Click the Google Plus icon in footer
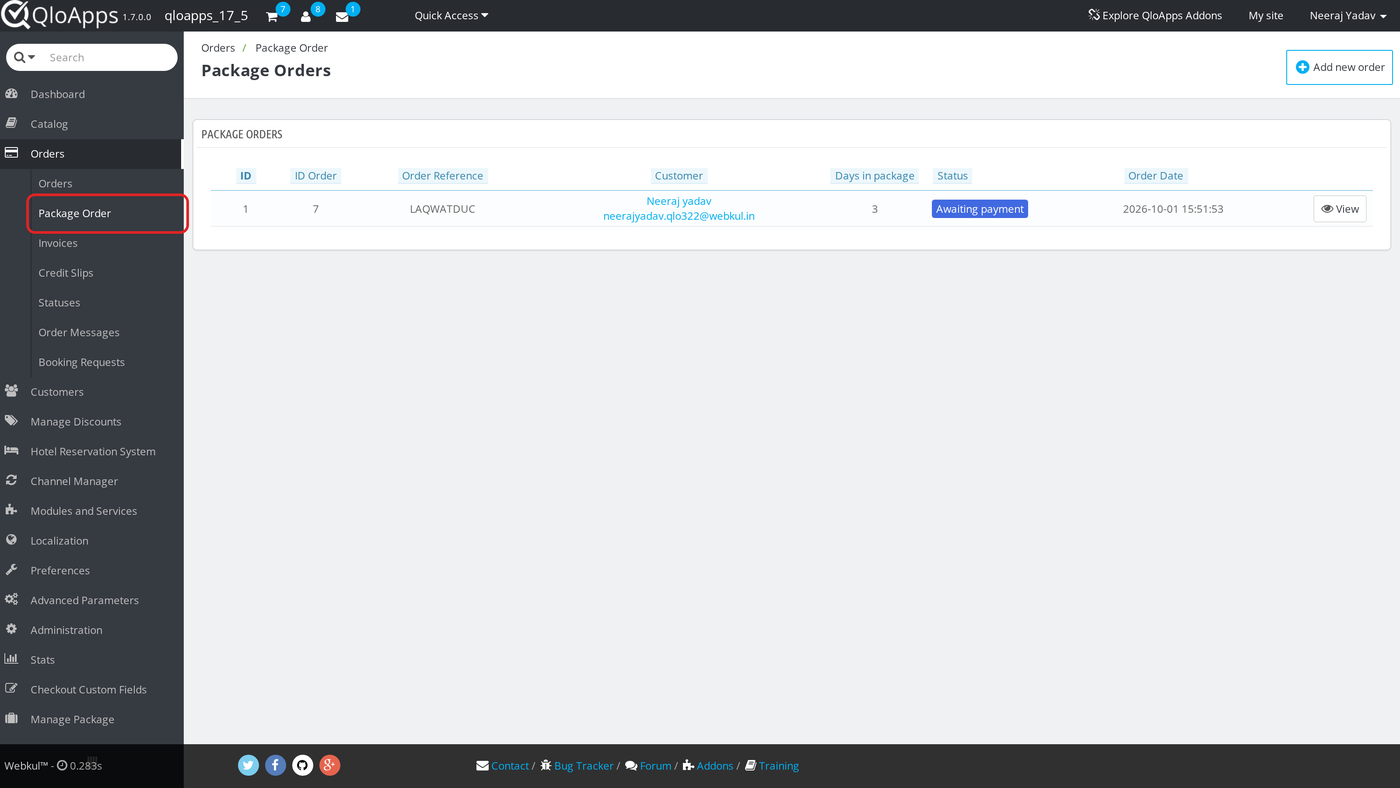The width and height of the screenshot is (1400, 788). point(330,765)
